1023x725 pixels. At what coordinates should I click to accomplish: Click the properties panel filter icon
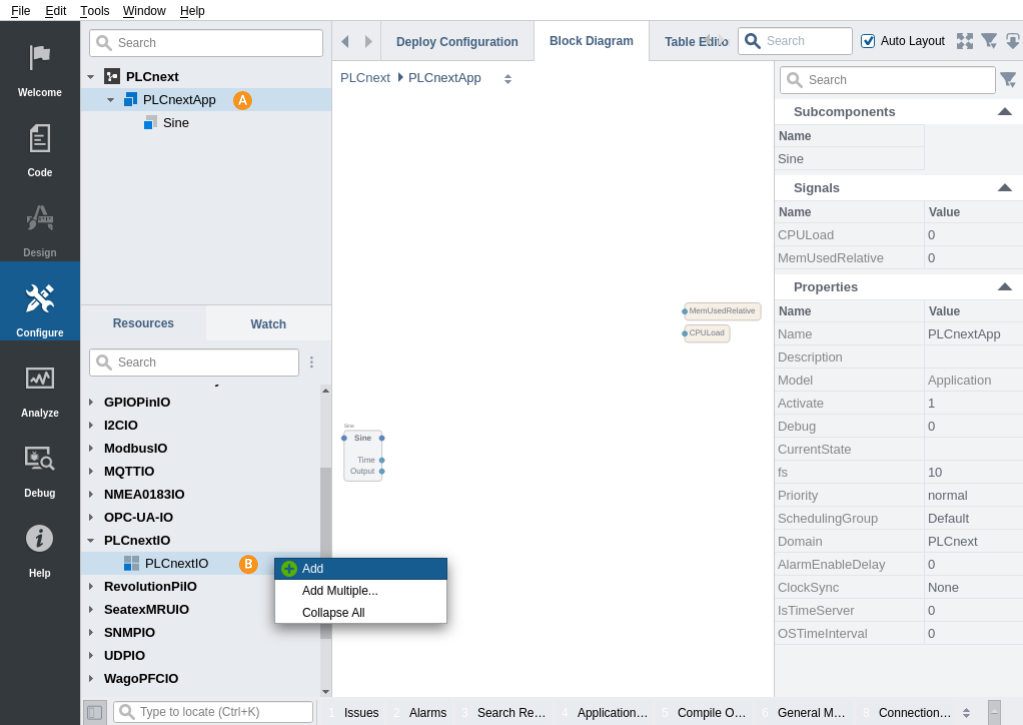tap(1008, 80)
